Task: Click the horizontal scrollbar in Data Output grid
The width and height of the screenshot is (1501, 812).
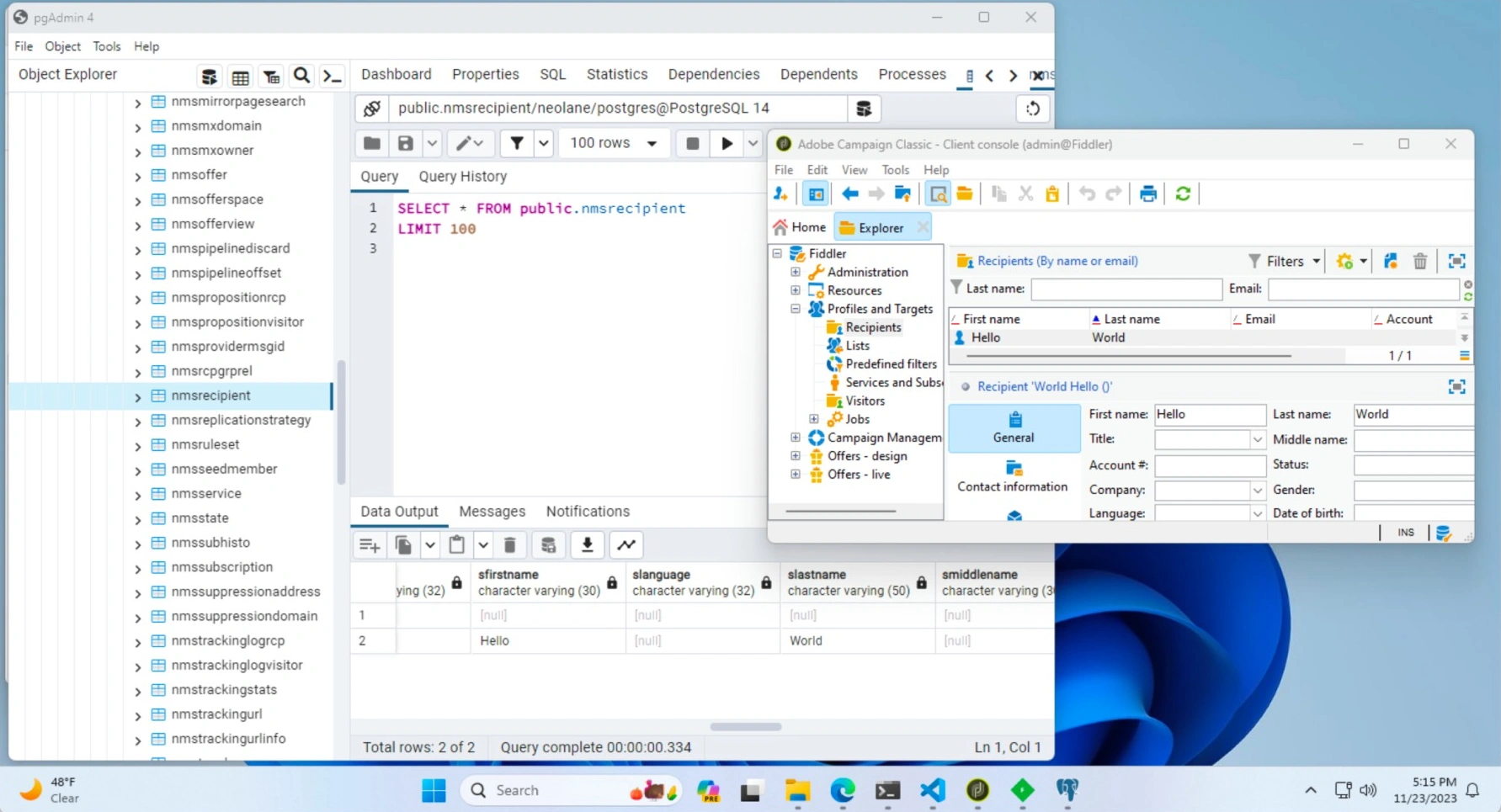Action: point(746,727)
